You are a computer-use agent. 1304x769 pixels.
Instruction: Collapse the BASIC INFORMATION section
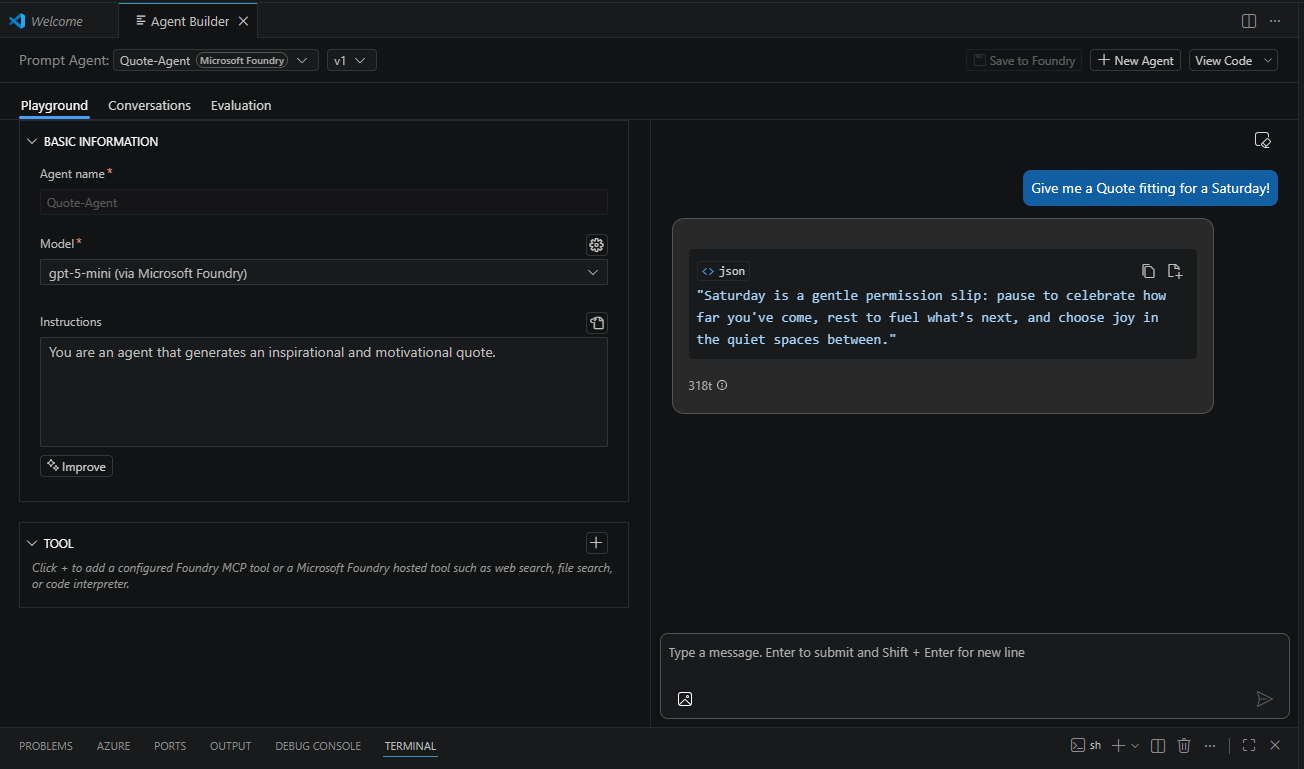pos(32,142)
